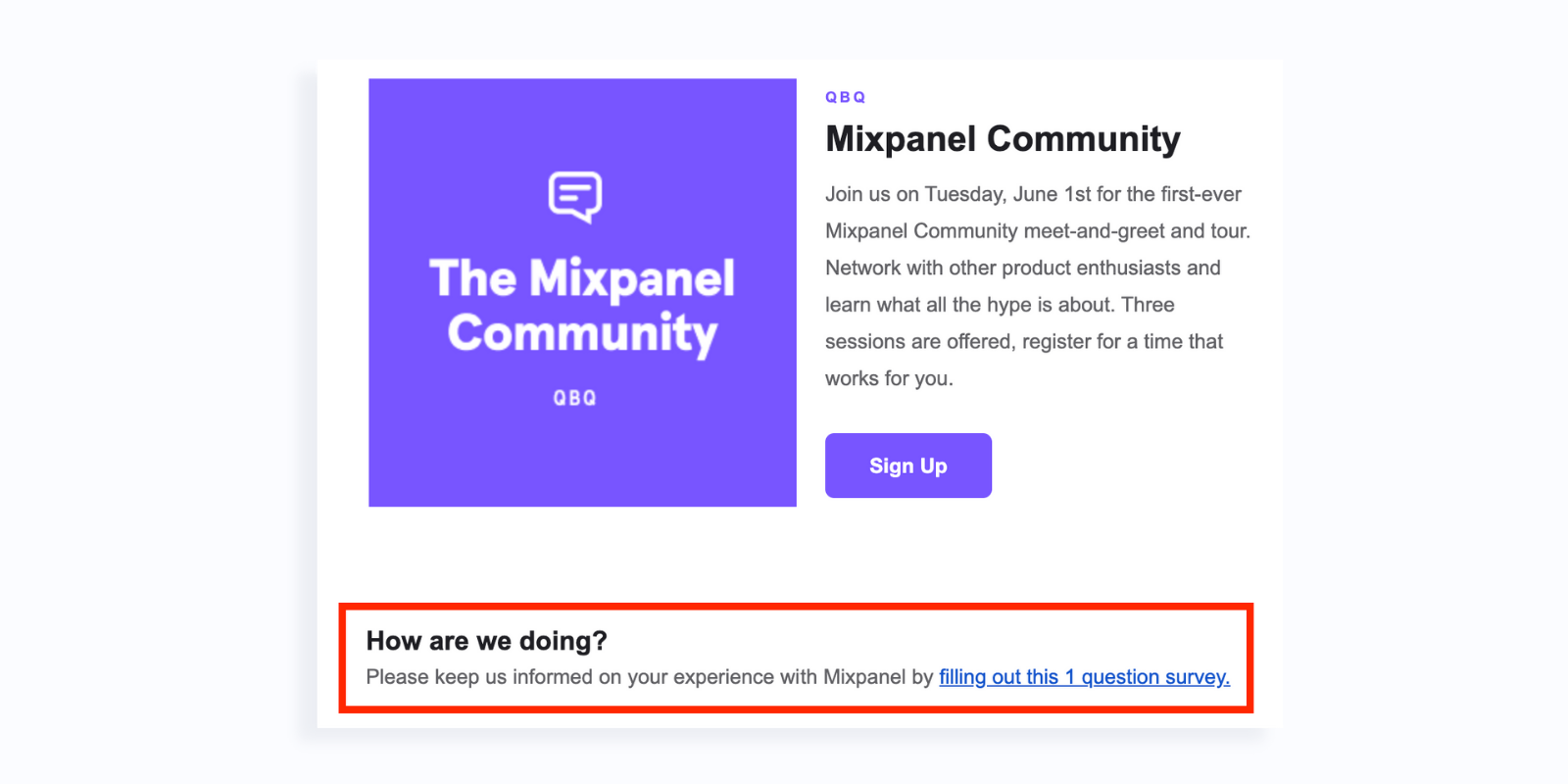1568x784 pixels.
Task: Click the 'Mixpanel Community meet-and-greet and tour' line
Action: 1038,231
